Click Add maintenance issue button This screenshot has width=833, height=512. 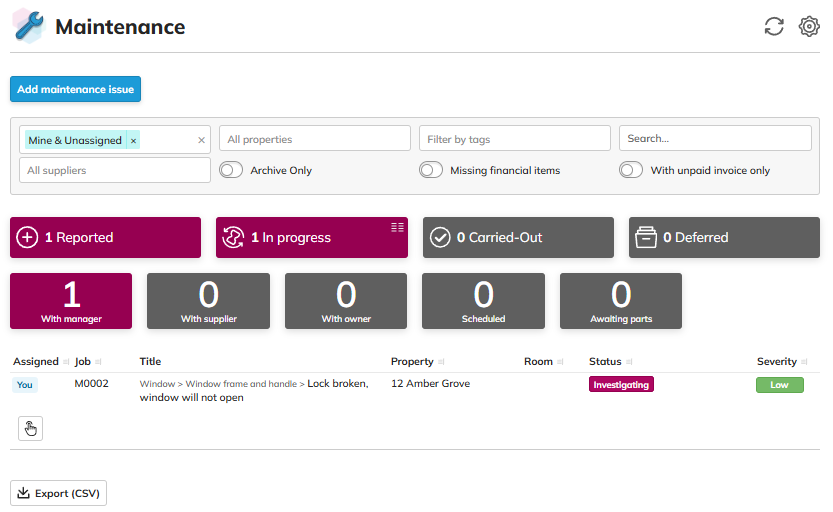click(x=75, y=89)
